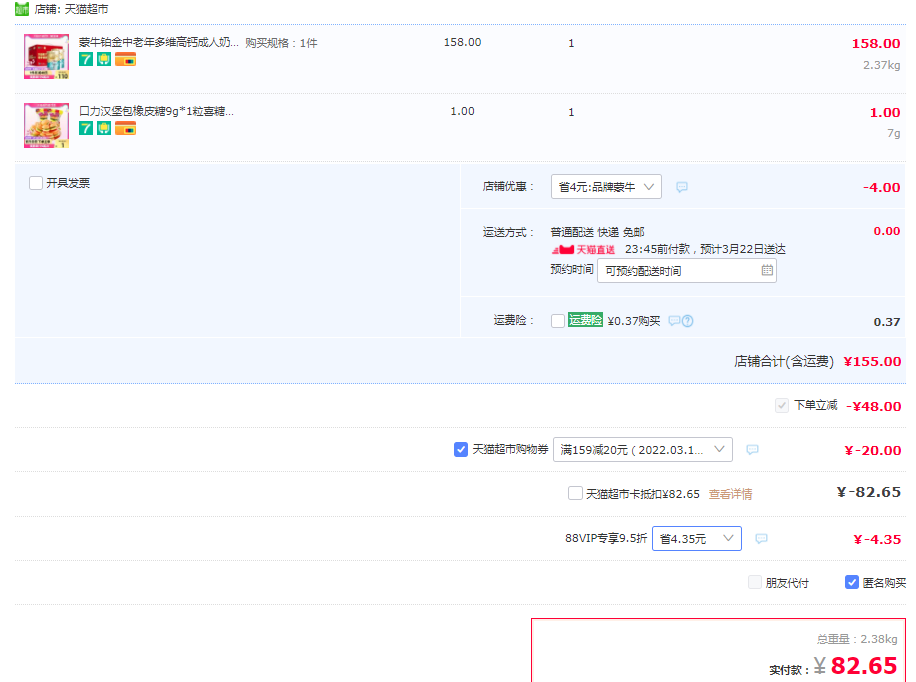
Task: Open 蒙牛铂金中老年多维高钙成人奶 product title
Action: coord(158,43)
